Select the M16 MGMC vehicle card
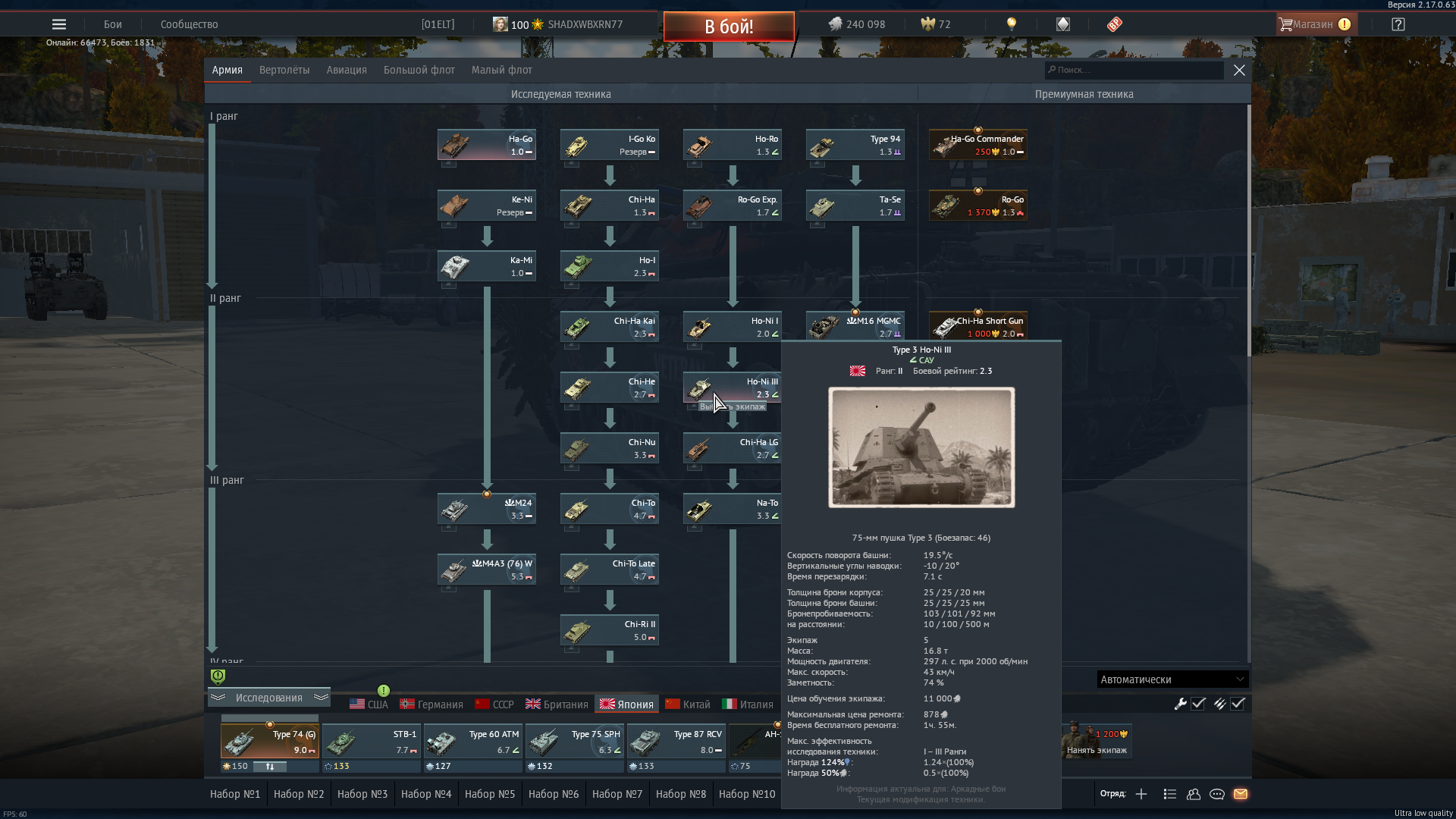The height and width of the screenshot is (819, 1456). 855,327
